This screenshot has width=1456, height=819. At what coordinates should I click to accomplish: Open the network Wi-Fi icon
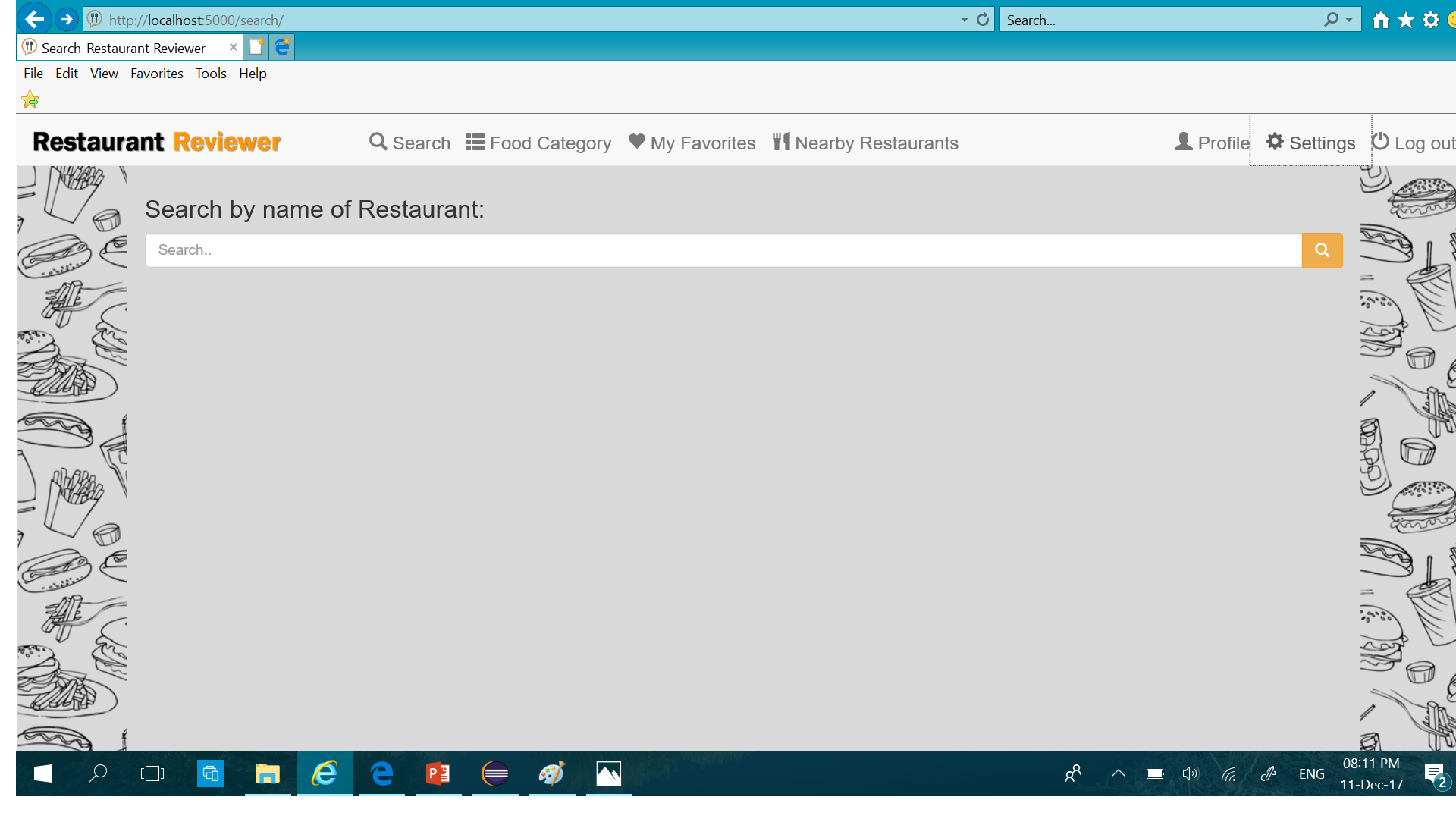tap(1229, 773)
